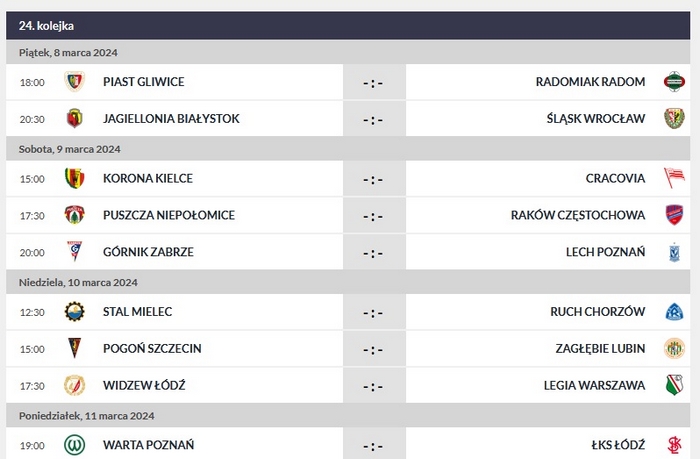Screen dimensions: 700x459
Task: Click the Piast Gliwice match score placeholder
Action: pos(373,82)
